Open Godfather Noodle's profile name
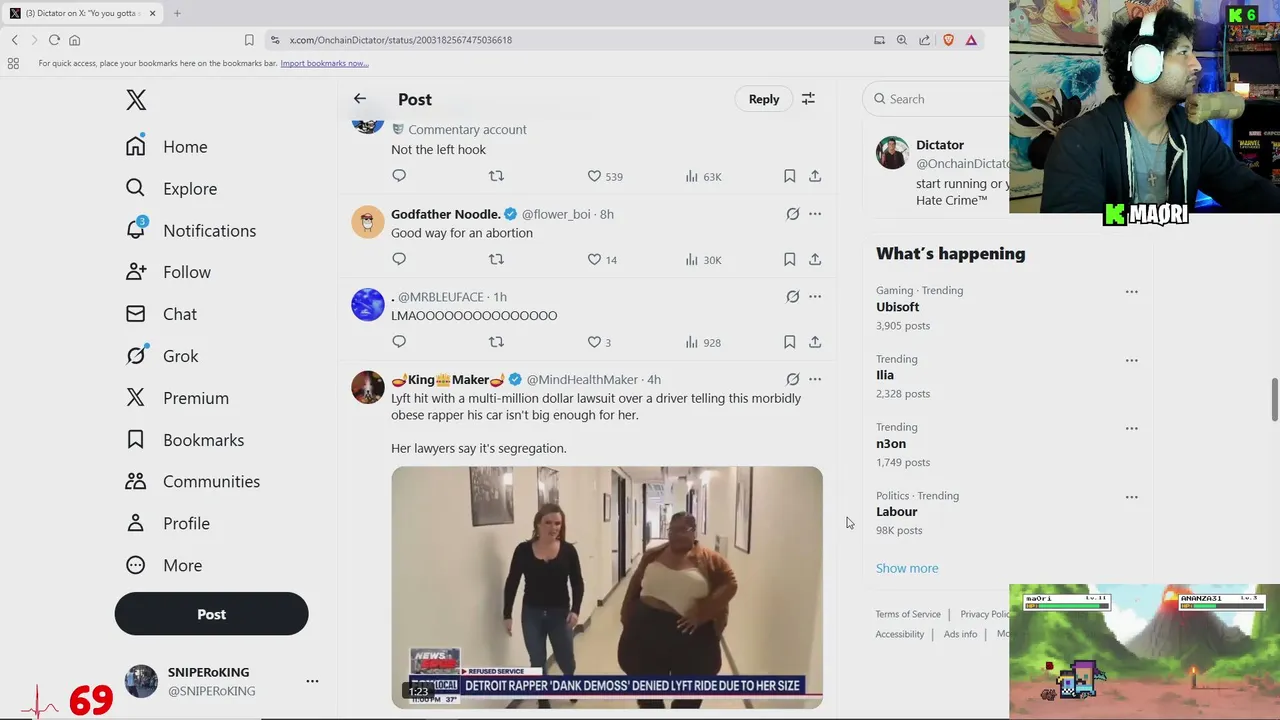This screenshot has height=720, width=1280. (446, 214)
